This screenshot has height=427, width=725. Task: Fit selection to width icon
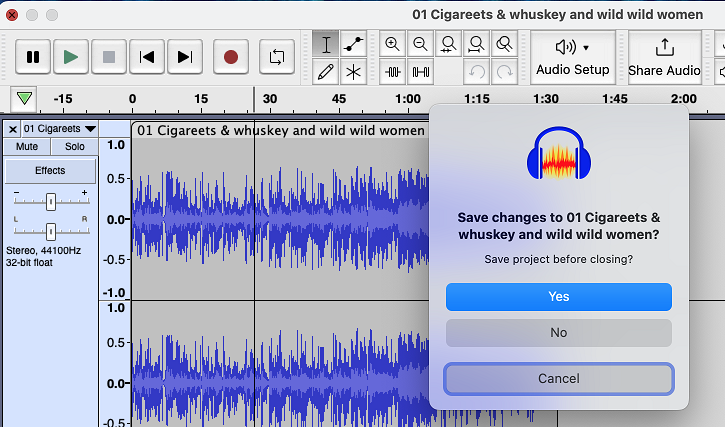(x=449, y=44)
